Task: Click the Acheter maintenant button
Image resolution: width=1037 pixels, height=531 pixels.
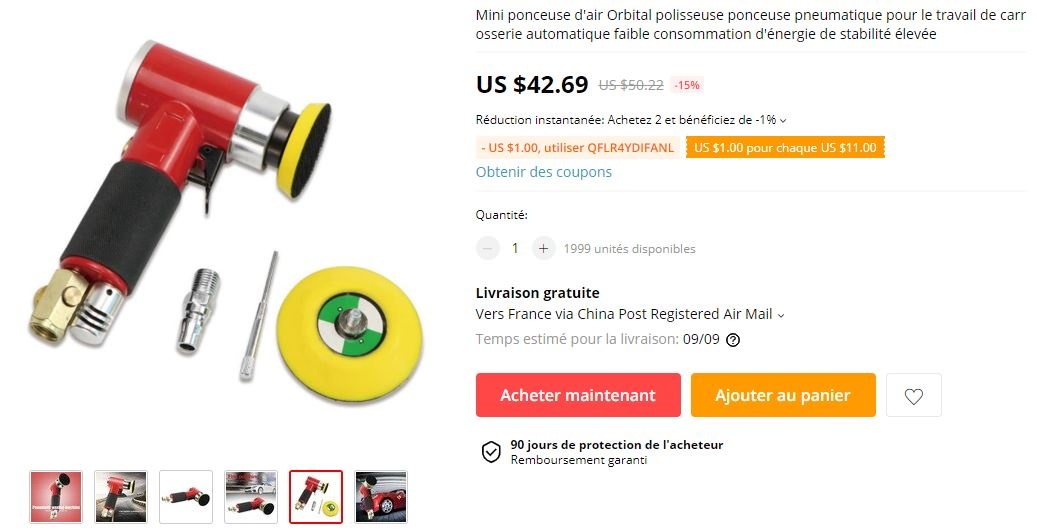Action: [578, 395]
